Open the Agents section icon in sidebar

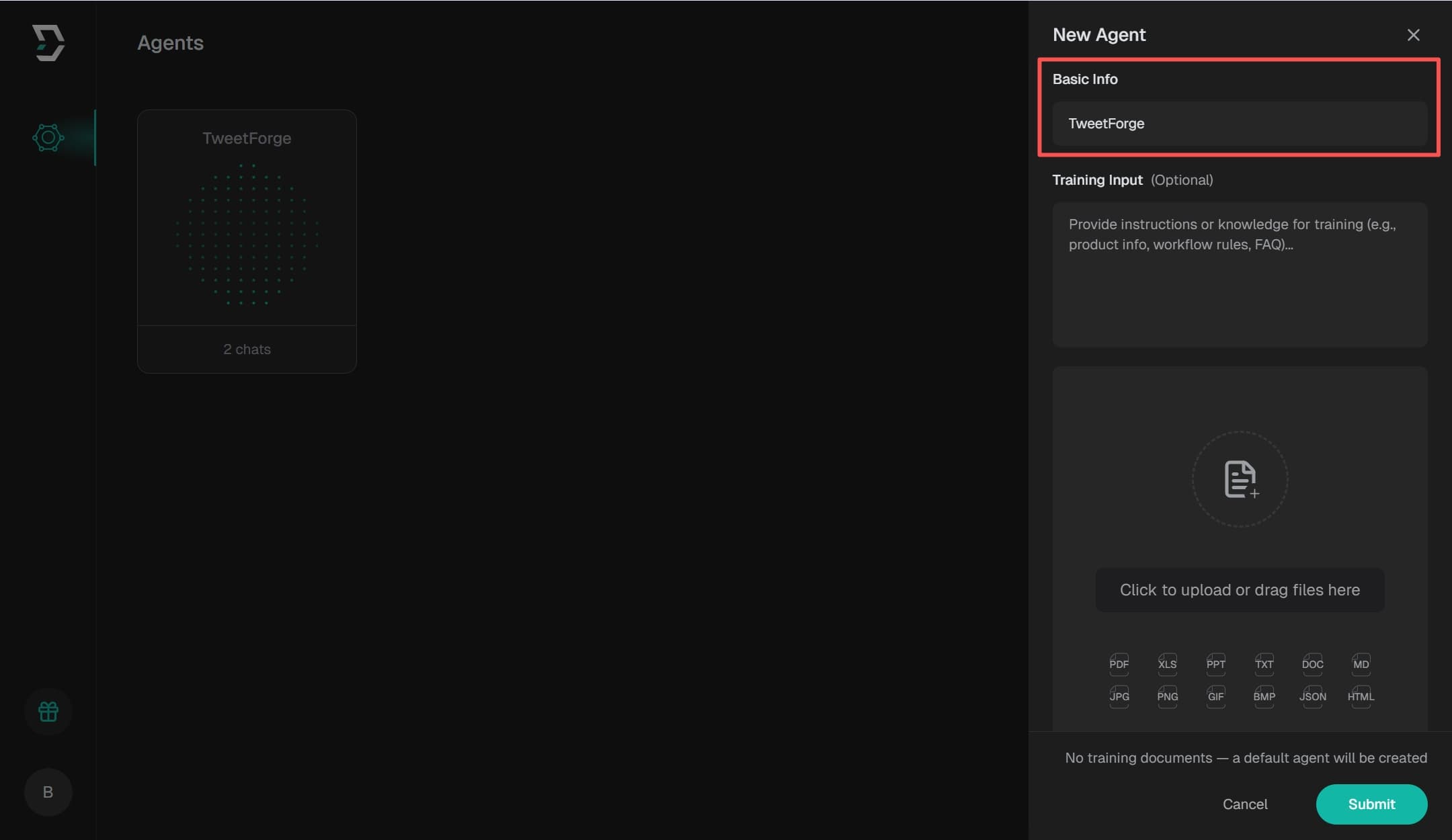coord(48,138)
